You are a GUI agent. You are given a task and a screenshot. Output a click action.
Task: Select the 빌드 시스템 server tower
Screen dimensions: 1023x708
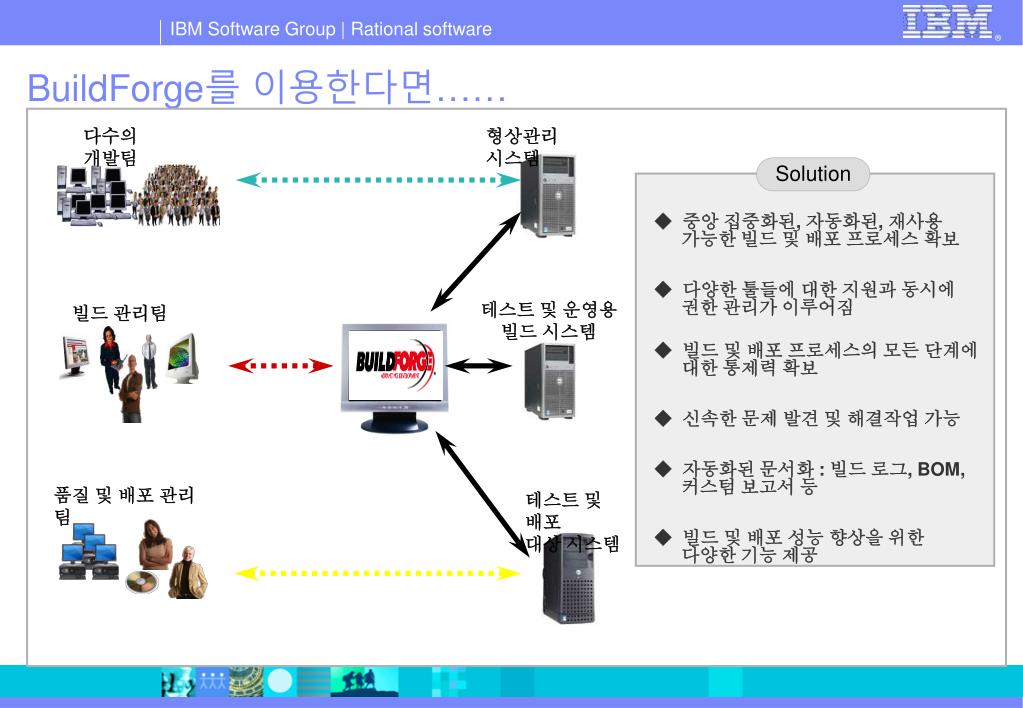tap(550, 381)
